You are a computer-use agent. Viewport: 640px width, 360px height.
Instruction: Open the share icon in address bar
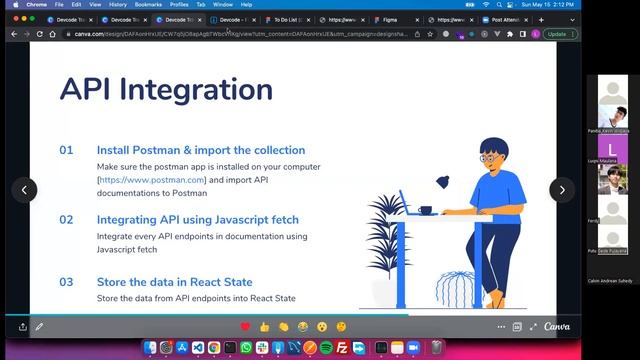(x=417, y=34)
